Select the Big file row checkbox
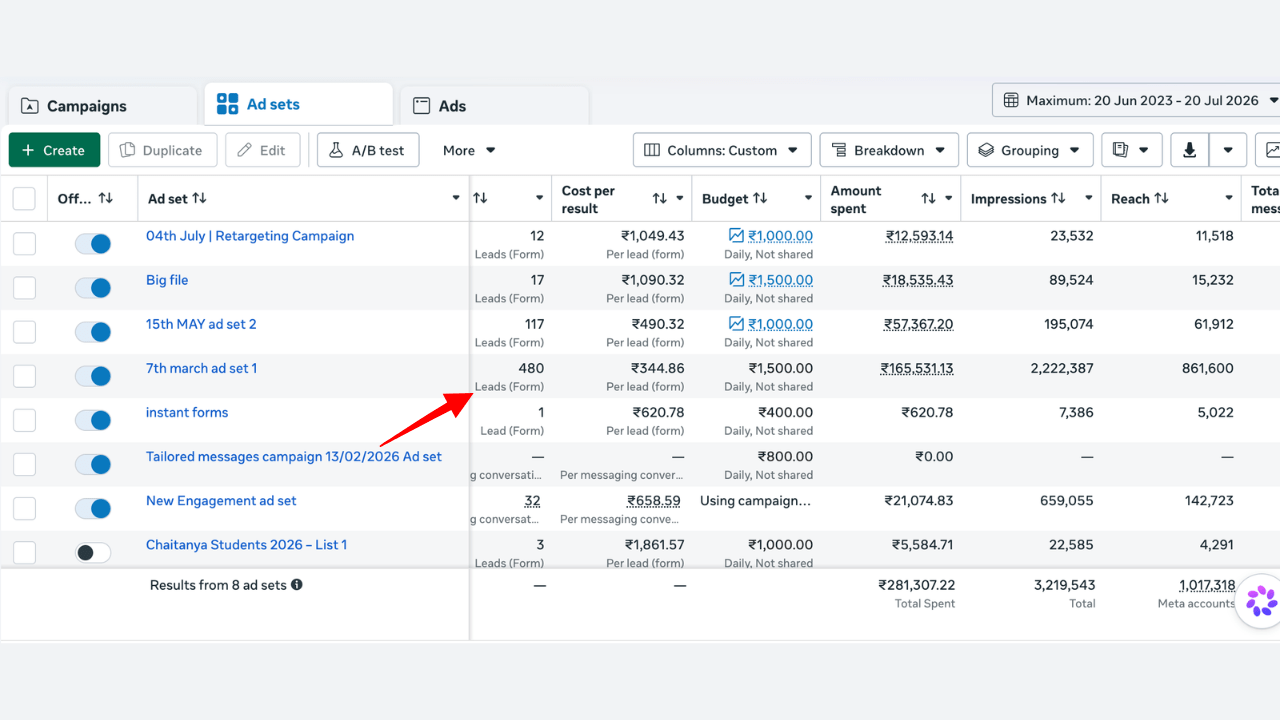The width and height of the screenshot is (1280, 720). point(24,288)
